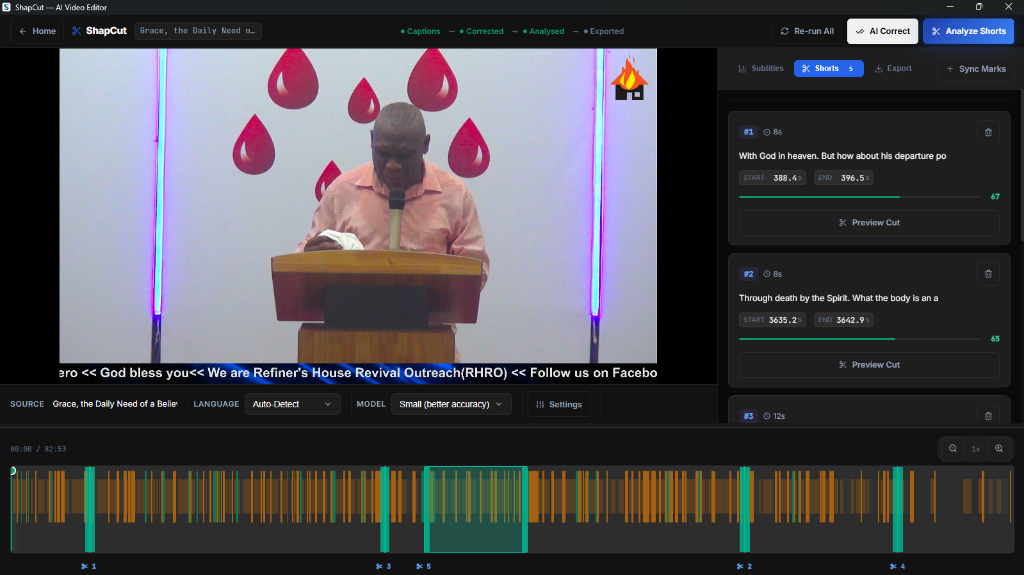Click the AI Correct checkmark icon

pyautogui.click(x=859, y=31)
